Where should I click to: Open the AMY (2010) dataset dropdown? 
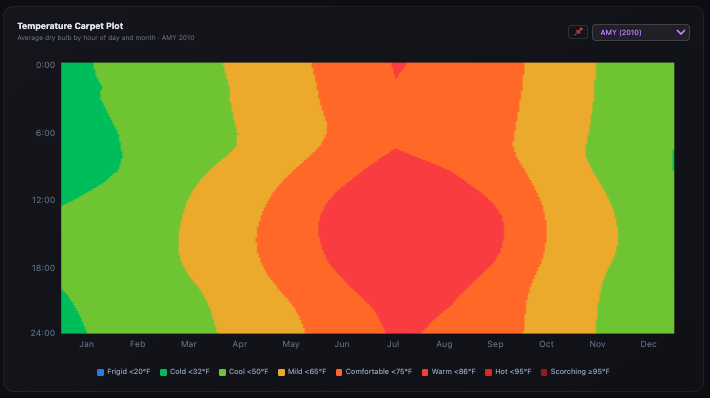641,33
